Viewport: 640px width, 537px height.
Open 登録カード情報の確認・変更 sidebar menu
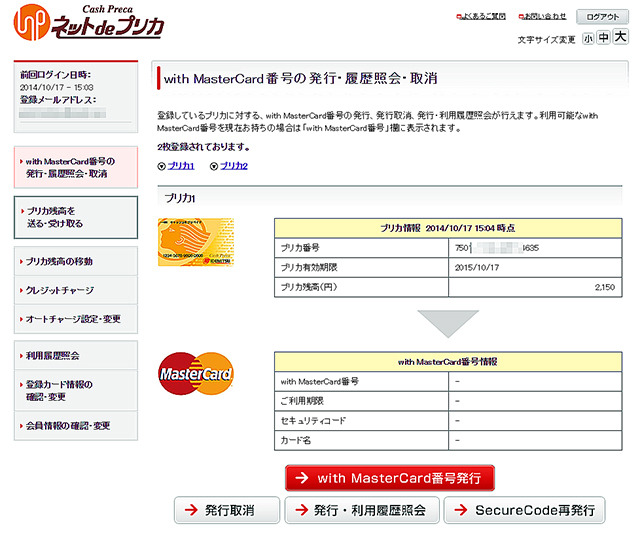76,391
